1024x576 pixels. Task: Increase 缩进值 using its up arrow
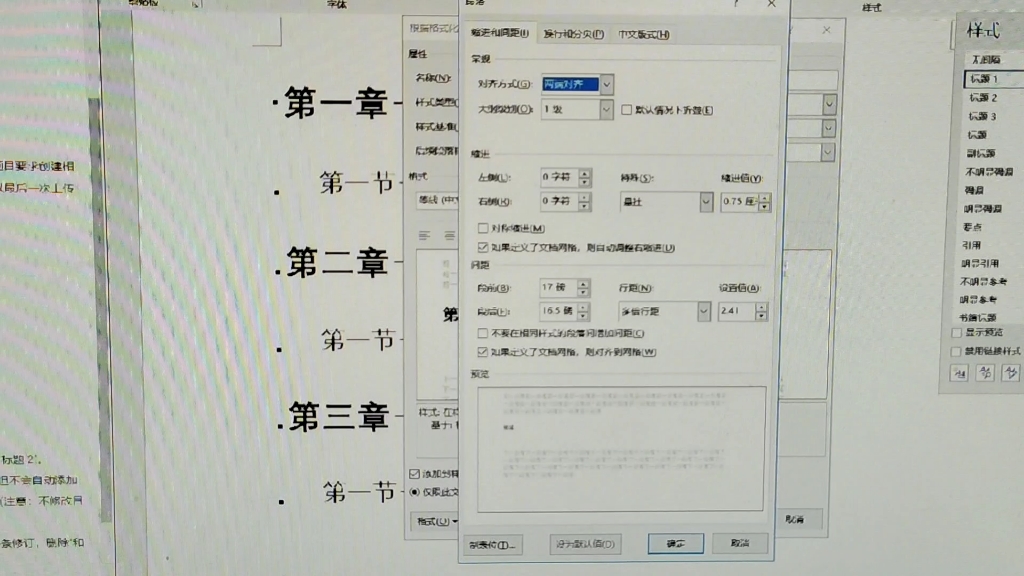tap(764, 198)
